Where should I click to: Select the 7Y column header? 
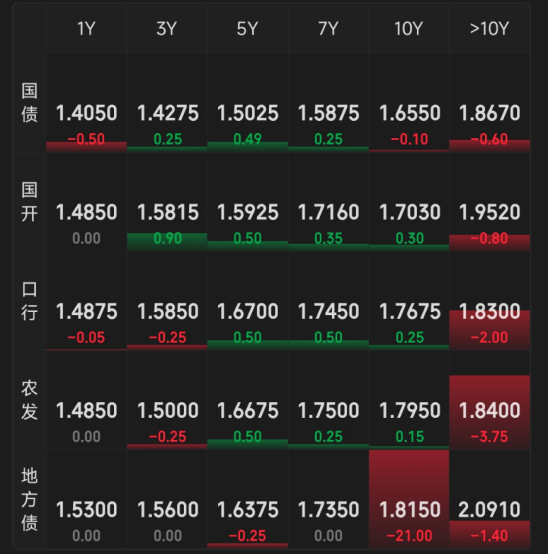328,29
